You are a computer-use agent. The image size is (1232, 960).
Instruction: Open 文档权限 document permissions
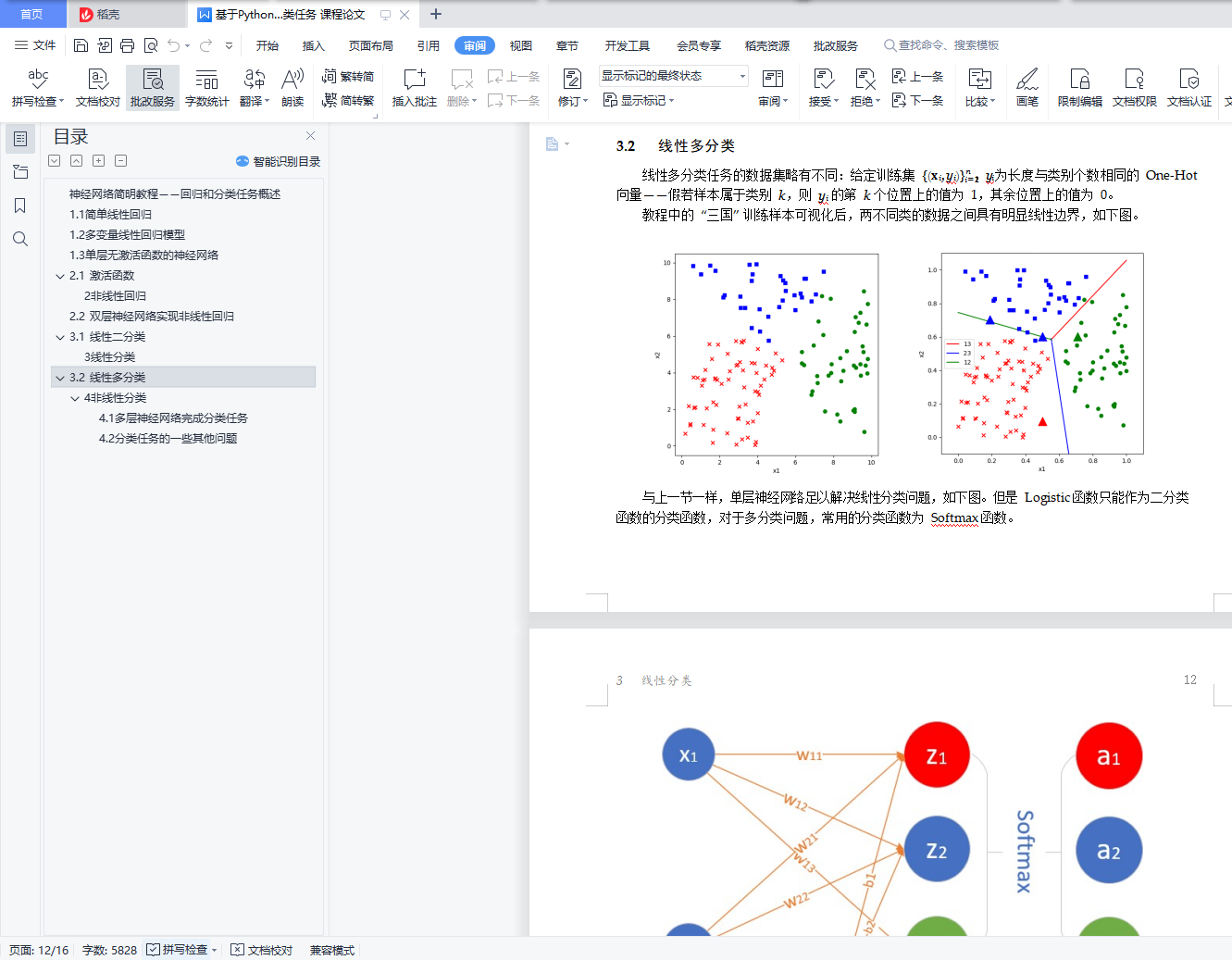tap(1135, 88)
